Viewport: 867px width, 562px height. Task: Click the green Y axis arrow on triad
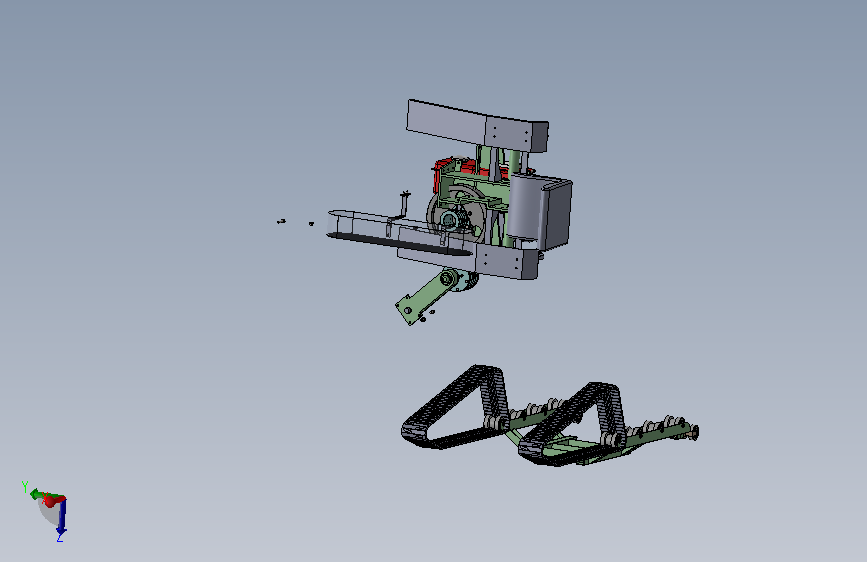point(36,494)
